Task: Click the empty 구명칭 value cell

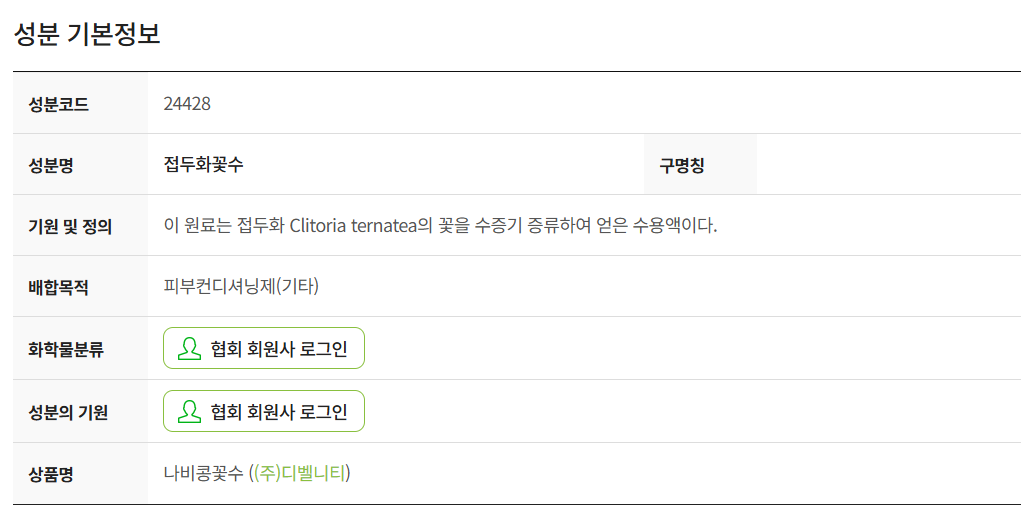Action: click(889, 165)
